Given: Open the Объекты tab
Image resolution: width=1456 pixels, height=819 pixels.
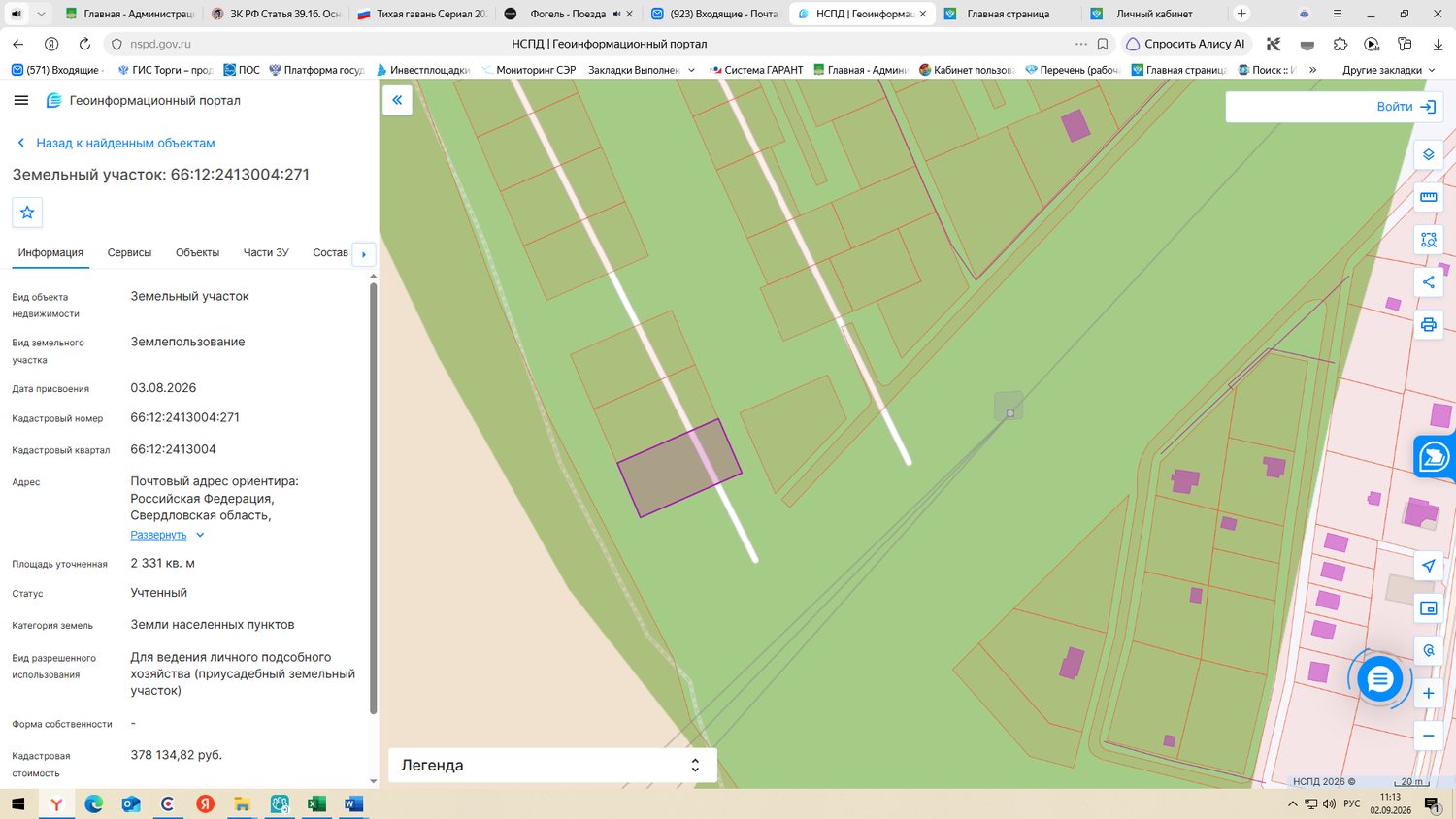Looking at the screenshot, I should click(x=197, y=252).
